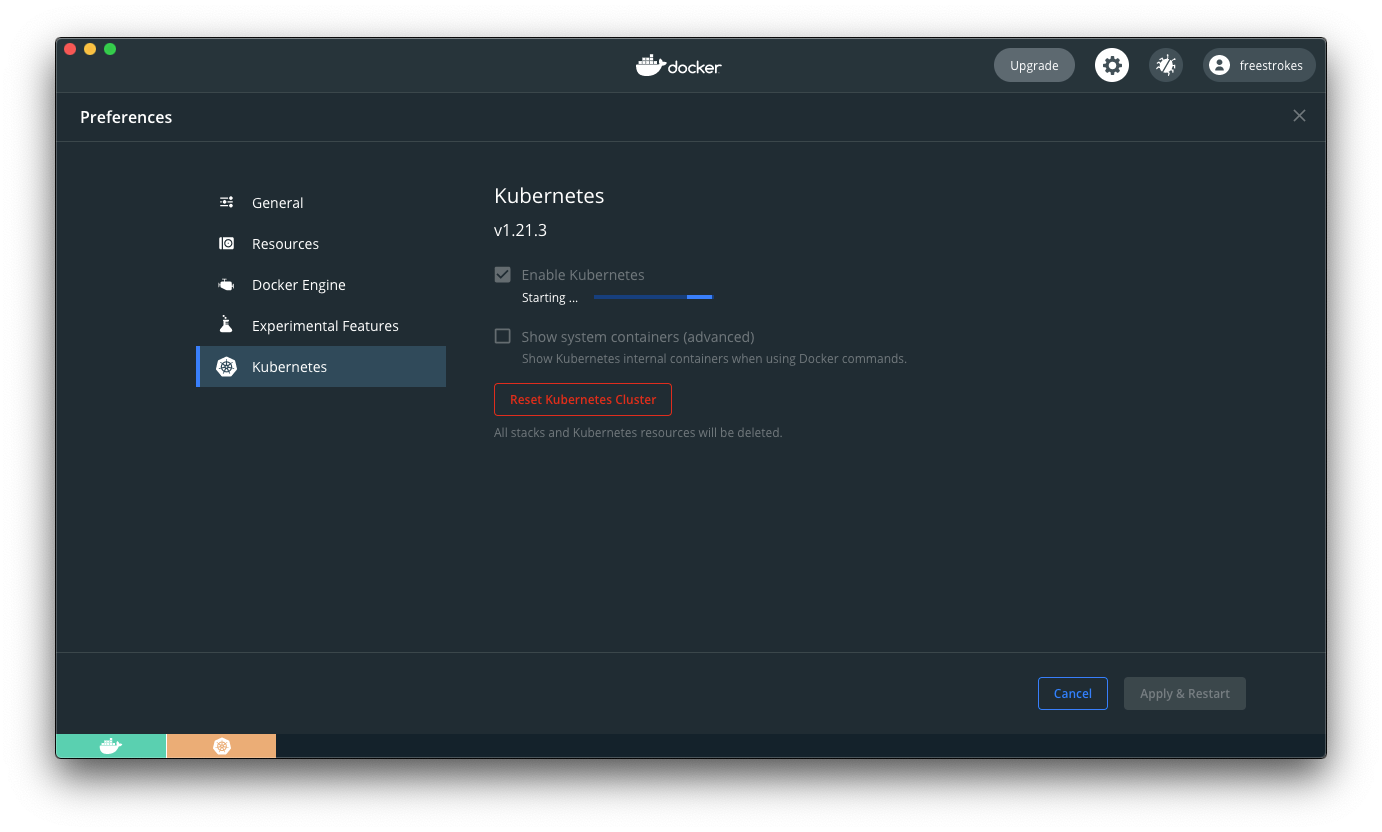Click the yellow minimize window button

coord(90,49)
